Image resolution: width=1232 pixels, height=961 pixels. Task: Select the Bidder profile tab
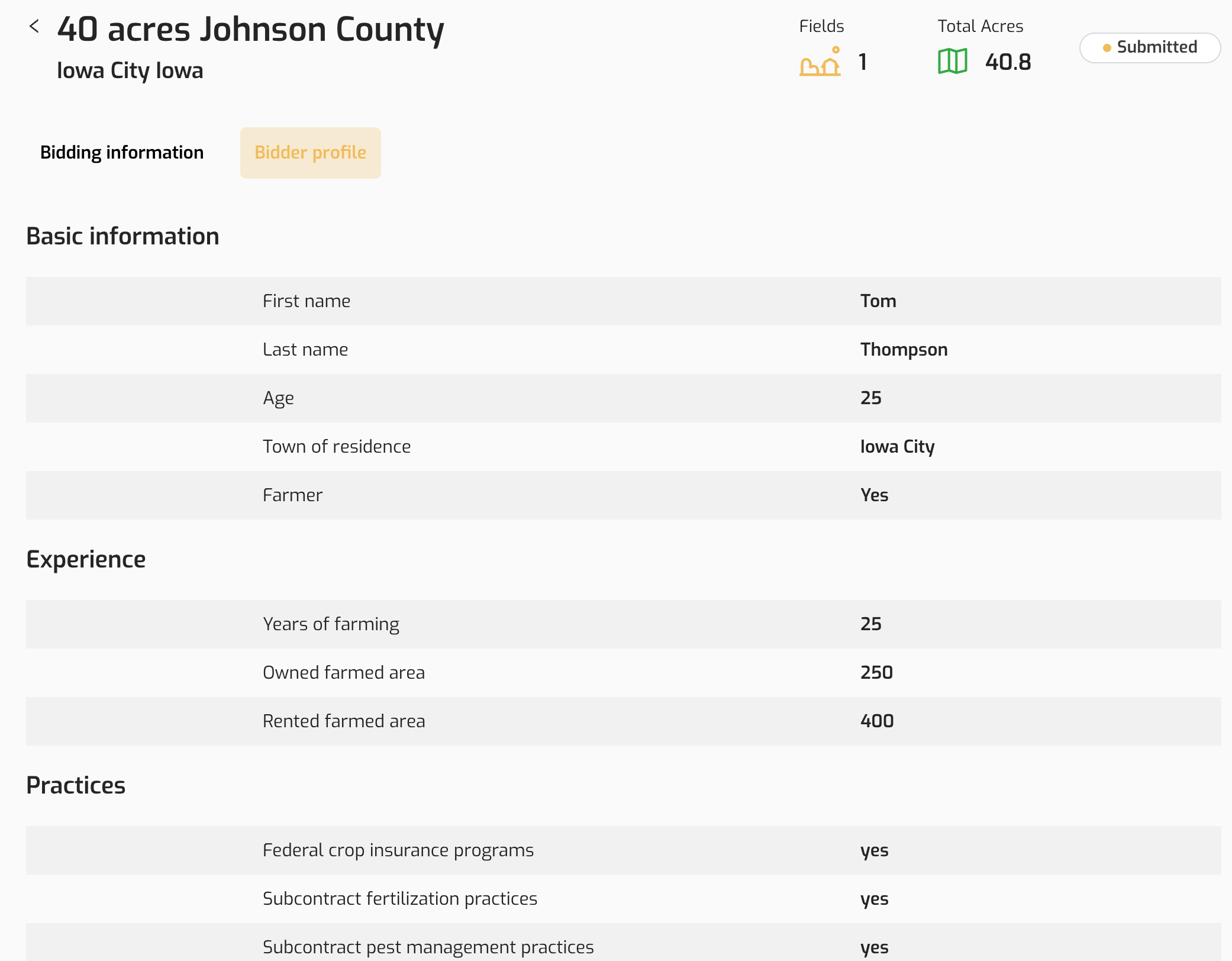coord(310,153)
